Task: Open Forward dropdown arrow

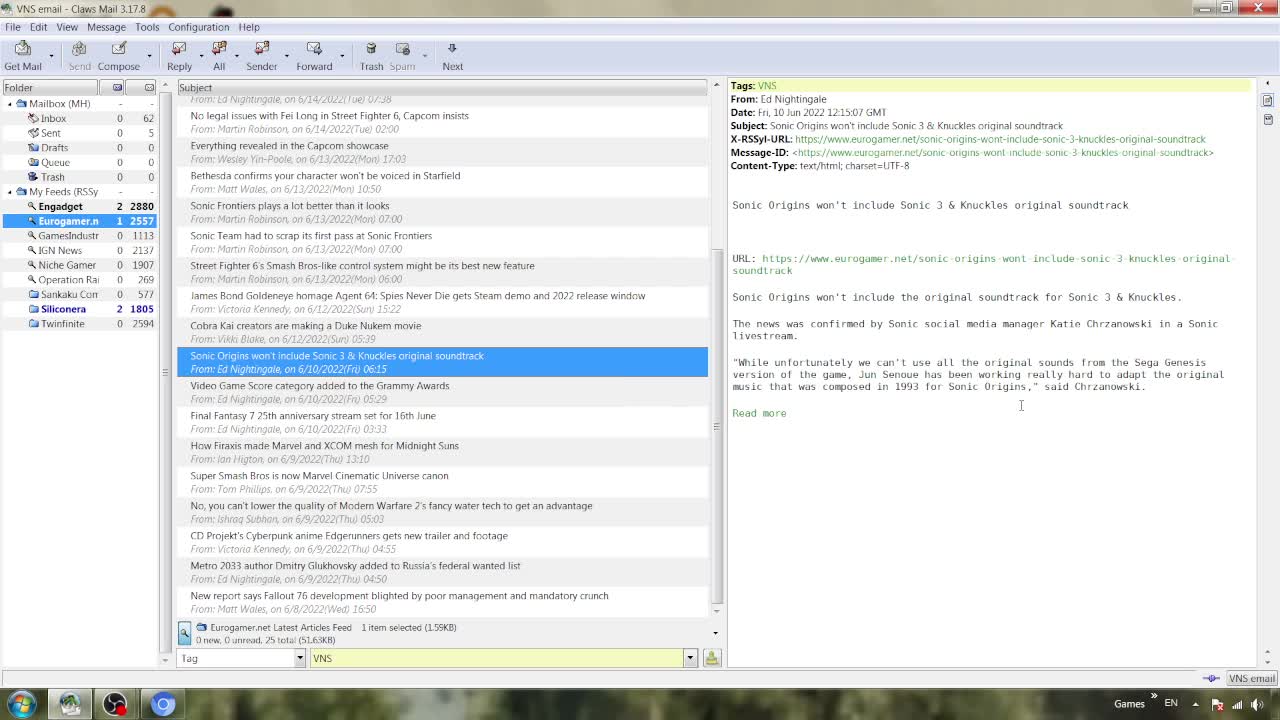Action: click(341, 57)
